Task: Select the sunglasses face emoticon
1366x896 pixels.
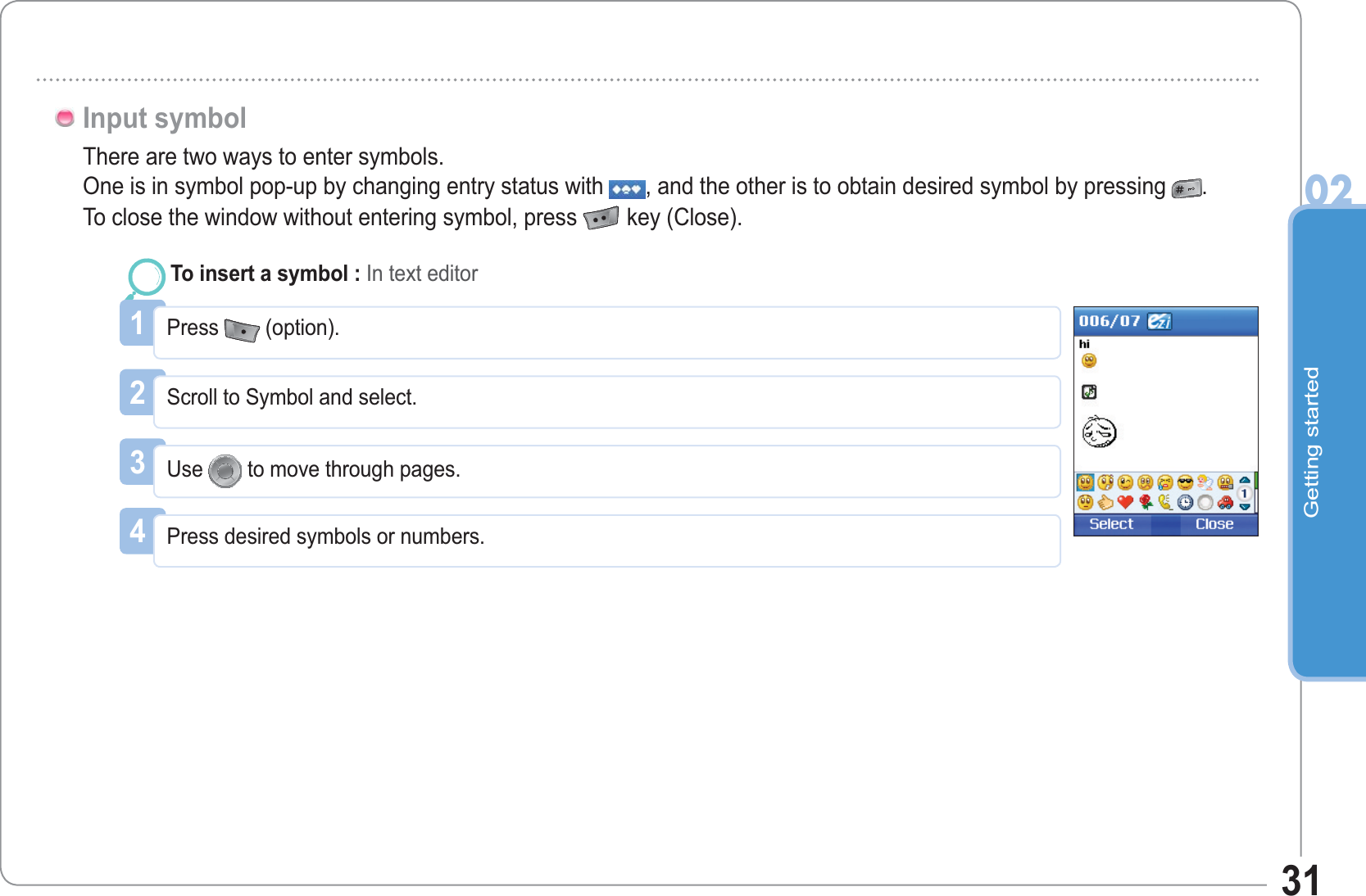Action: tap(1185, 482)
